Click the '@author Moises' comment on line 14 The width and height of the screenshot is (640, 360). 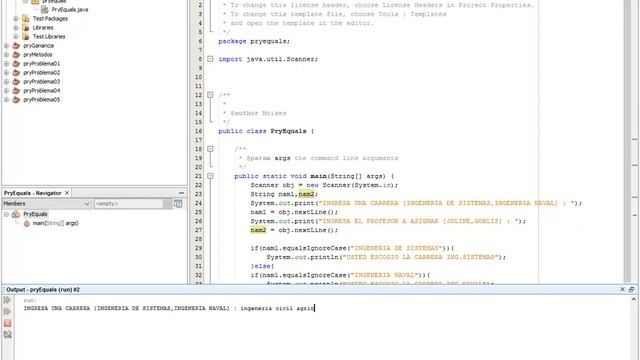click(x=258, y=113)
